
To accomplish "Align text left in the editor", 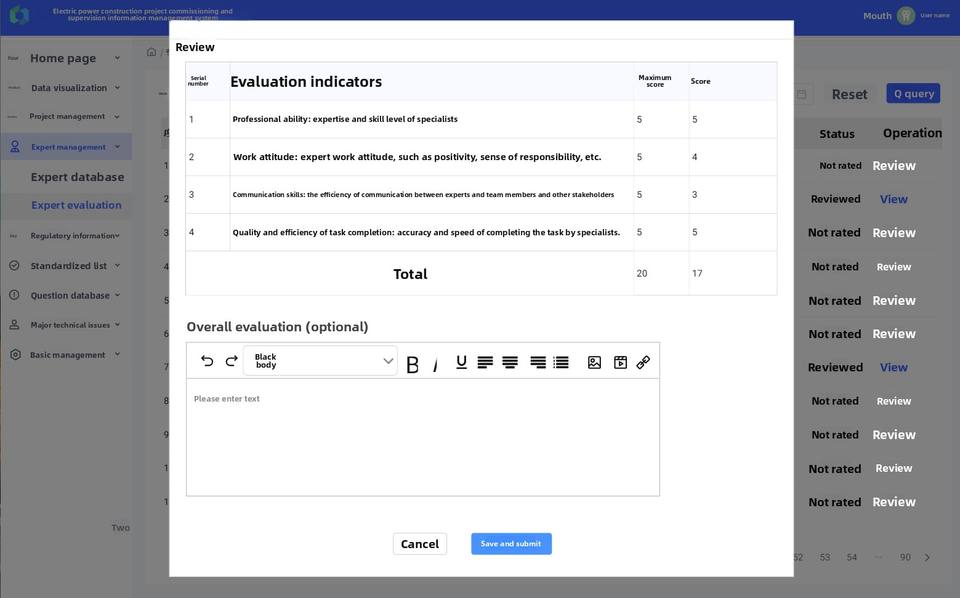I will (x=485, y=362).
